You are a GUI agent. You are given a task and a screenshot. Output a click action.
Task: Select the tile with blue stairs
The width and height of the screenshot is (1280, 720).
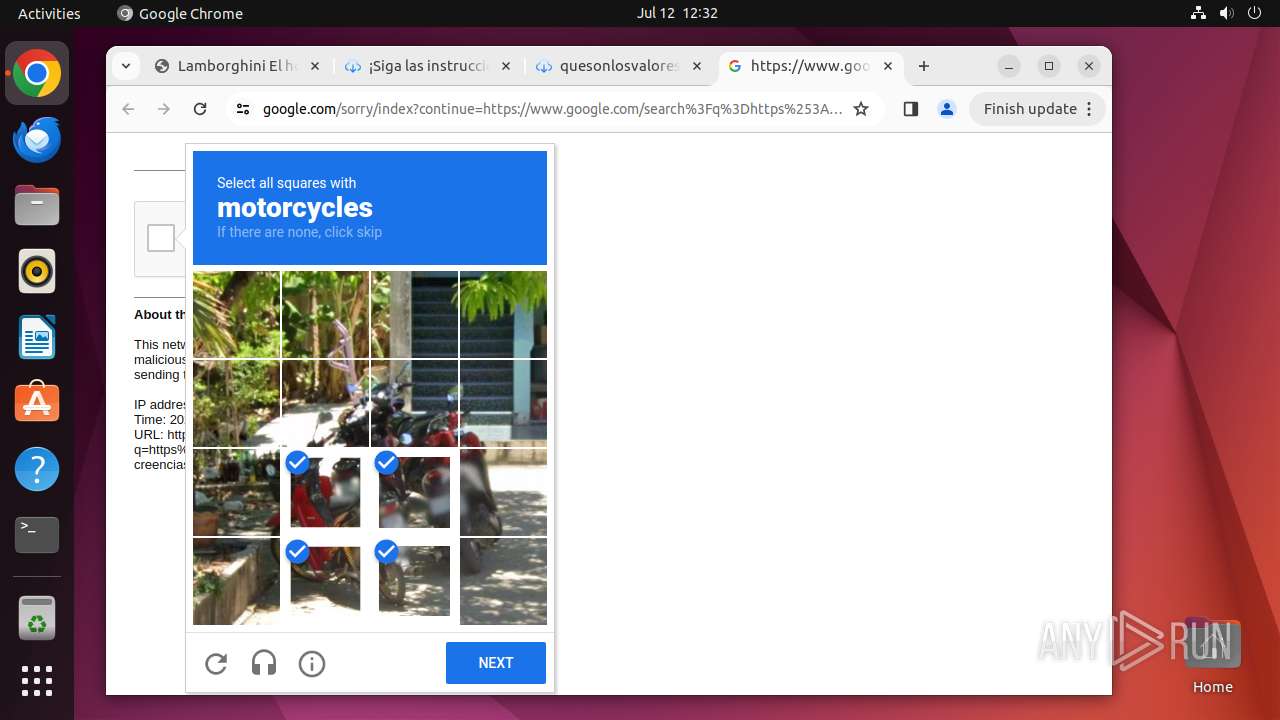[414, 314]
